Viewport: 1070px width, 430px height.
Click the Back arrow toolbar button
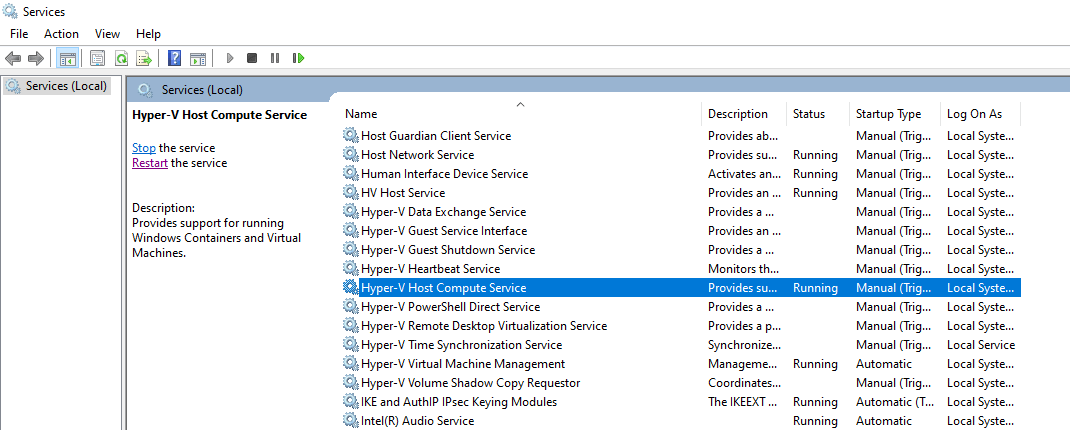click(13, 58)
